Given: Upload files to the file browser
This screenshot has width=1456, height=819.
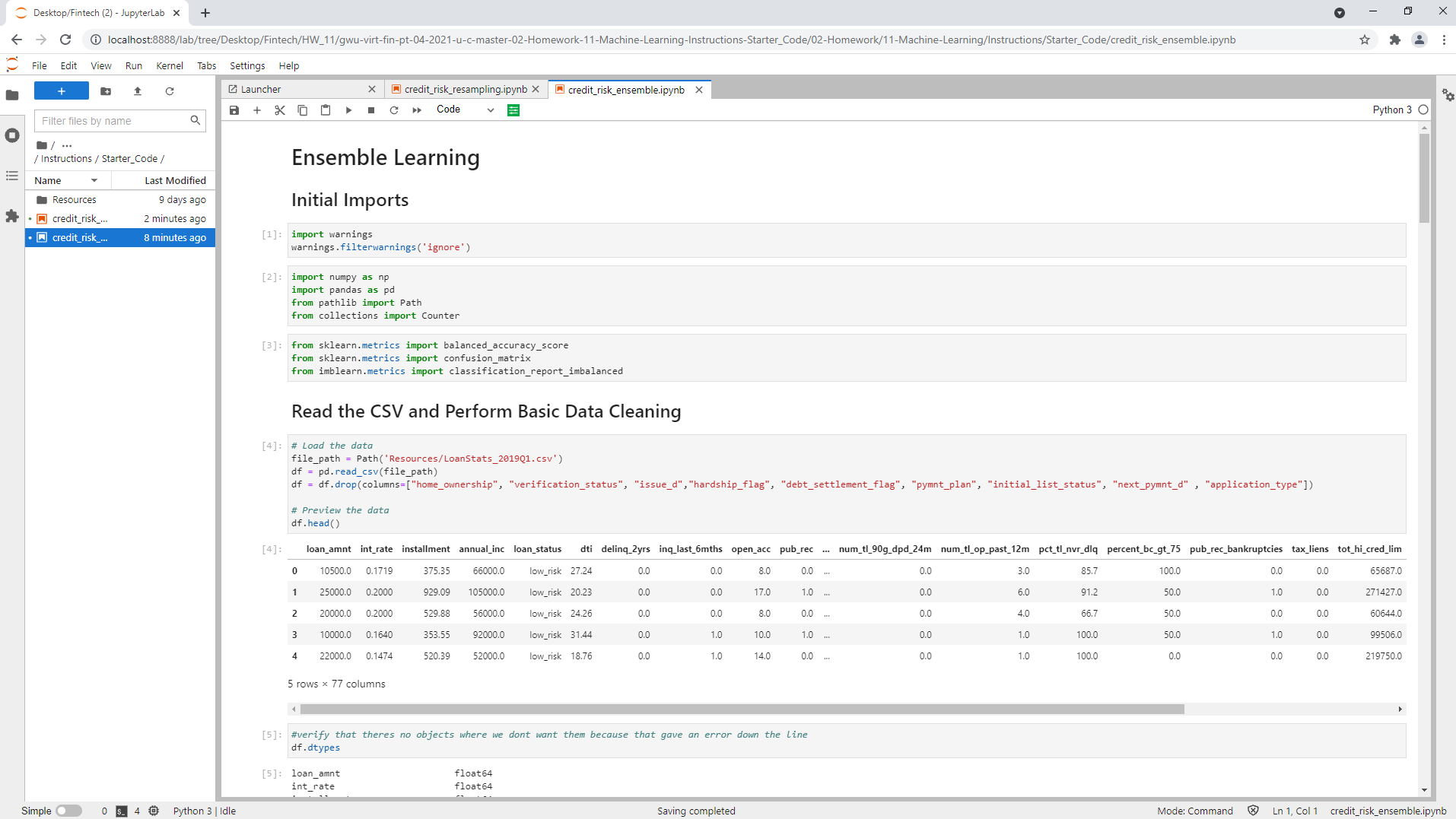Looking at the screenshot, I should coord(138,91).
